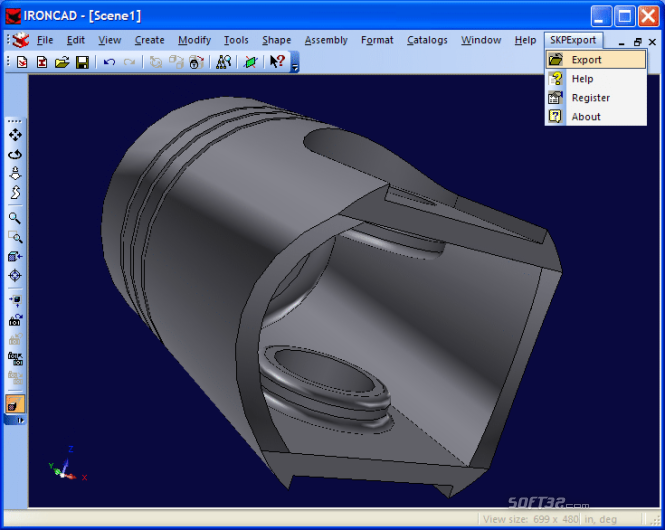Viewport: 665px width, 530px height.
Task: Toggle the highlighted Perspective camera button
Action: (x=15, y=404)
